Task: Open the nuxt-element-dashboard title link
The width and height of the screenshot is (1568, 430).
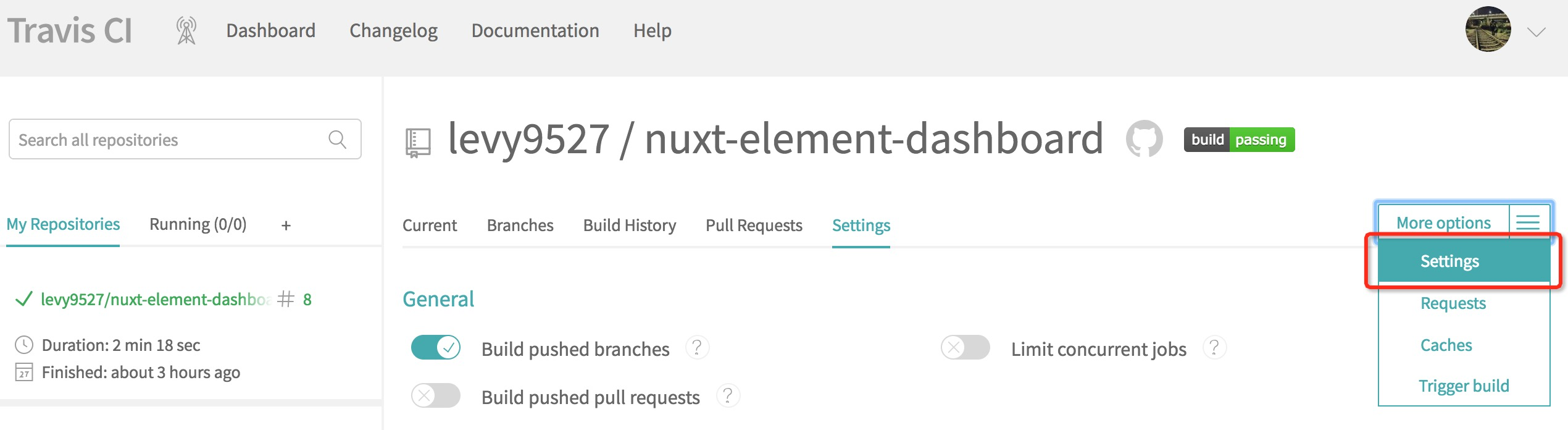Action: tap(874, 138)
